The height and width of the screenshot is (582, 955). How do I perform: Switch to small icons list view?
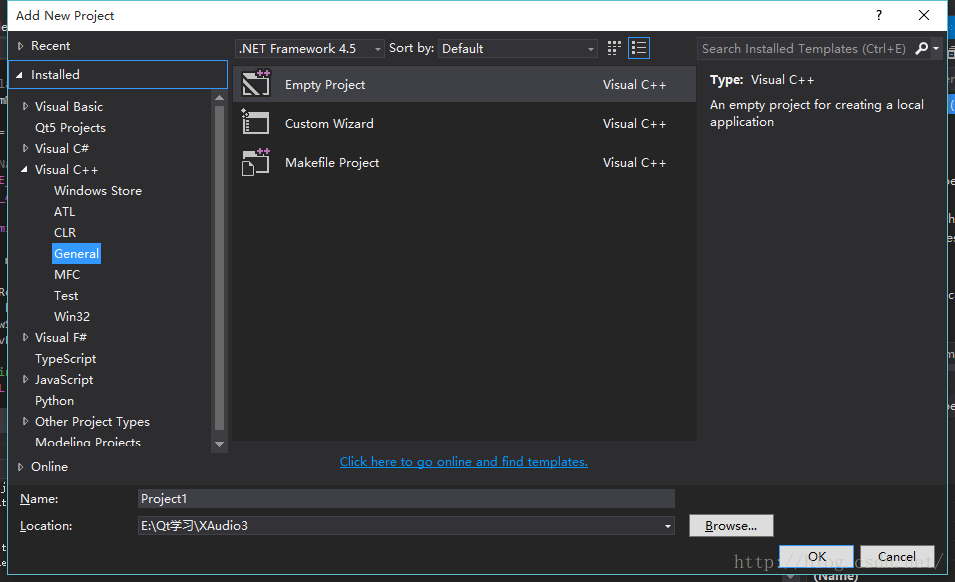pos(639,48)
